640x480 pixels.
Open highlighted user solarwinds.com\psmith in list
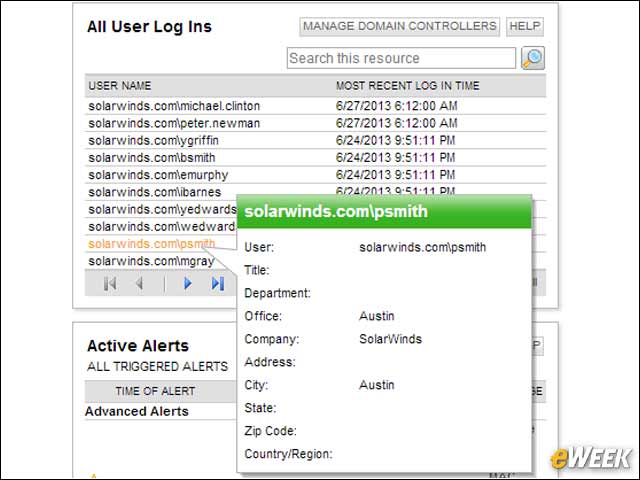[x=151, y=244]
